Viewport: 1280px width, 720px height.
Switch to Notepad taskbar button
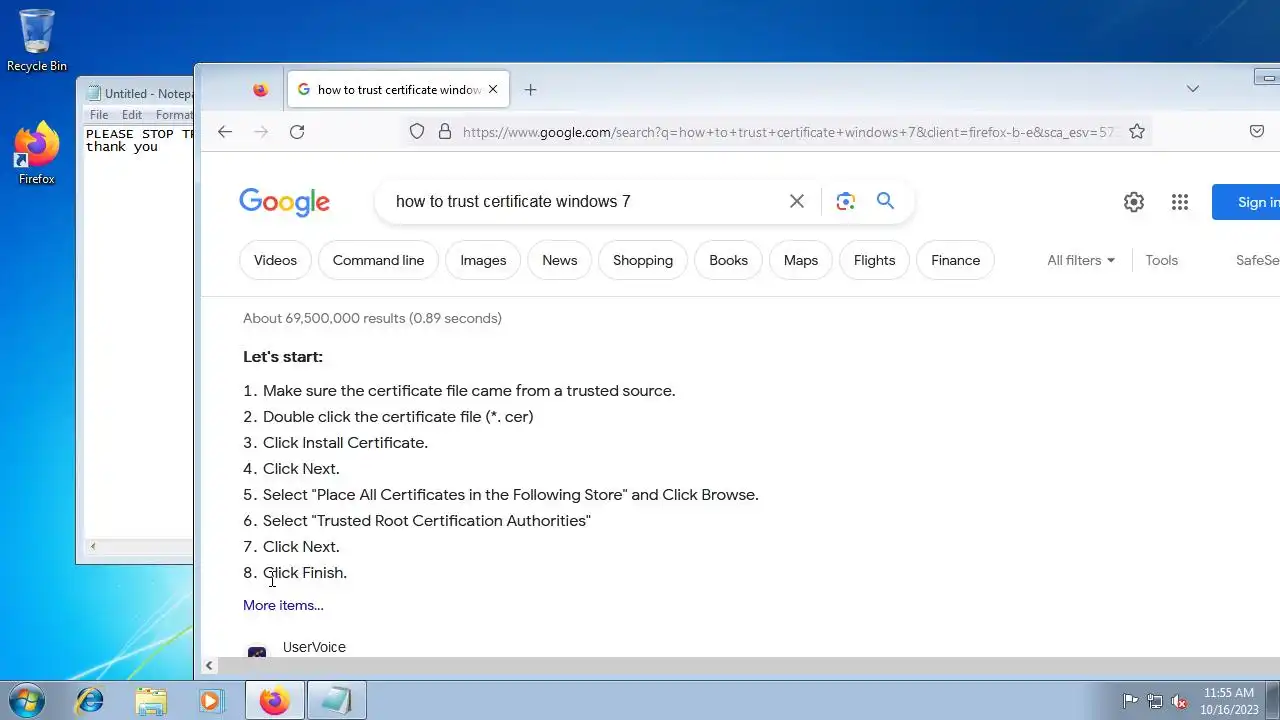(x=337, y=700)
